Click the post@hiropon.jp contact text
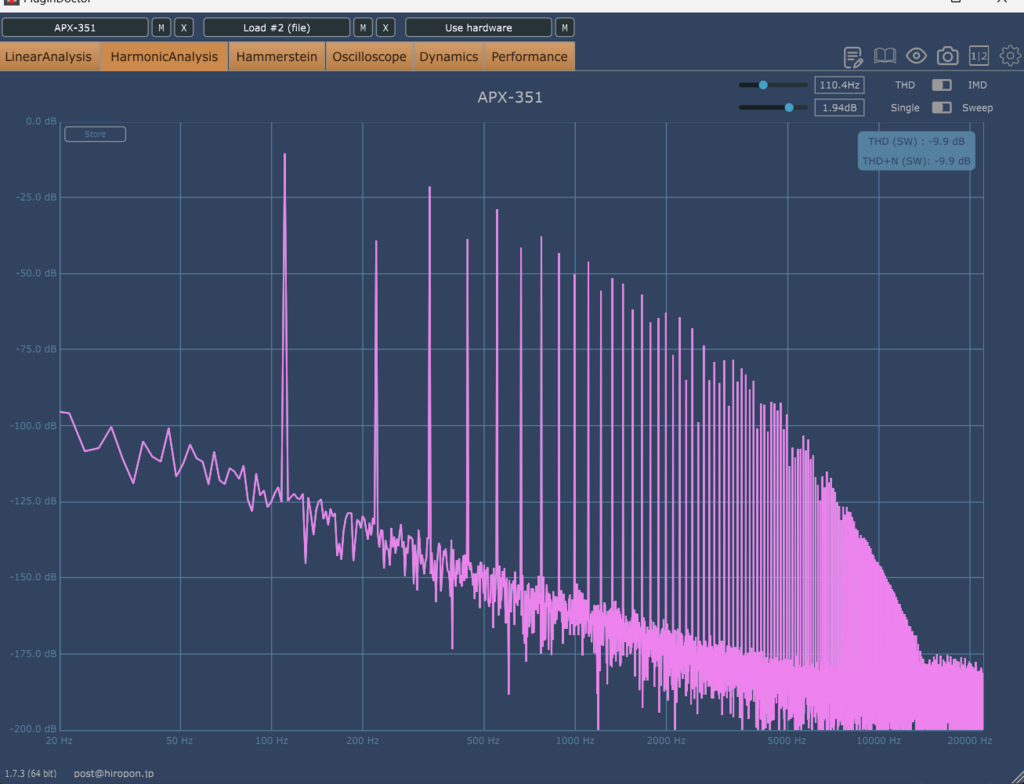The height and width of the screenshot is (784, 1024). 114,774
